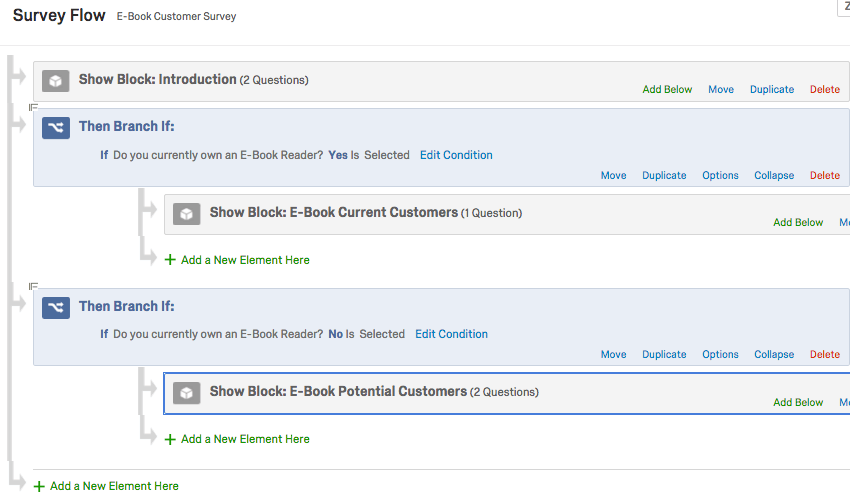Click the first branch icon for Yes condition
850x497 pixels.
[x=56, y=128]
